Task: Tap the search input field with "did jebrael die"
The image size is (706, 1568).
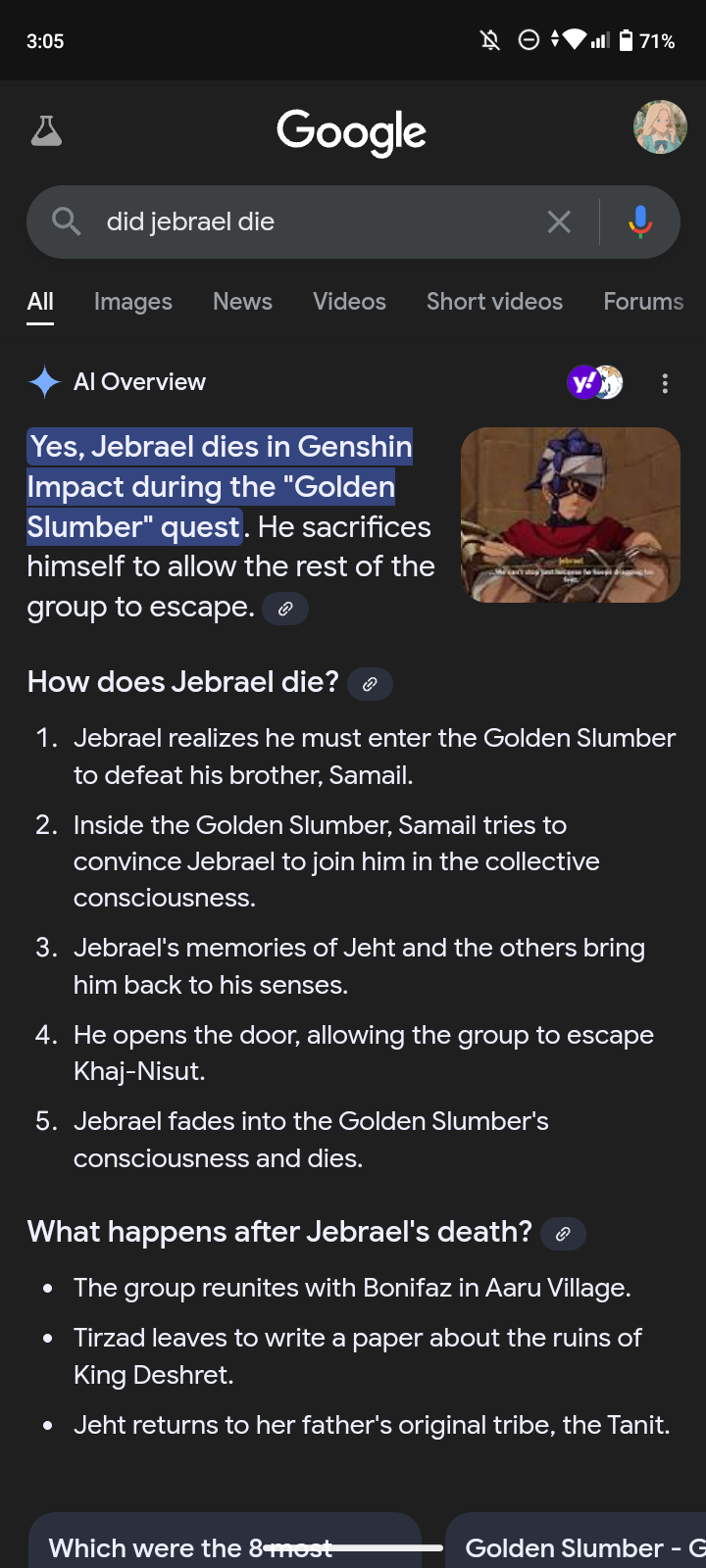Action: 294,221
